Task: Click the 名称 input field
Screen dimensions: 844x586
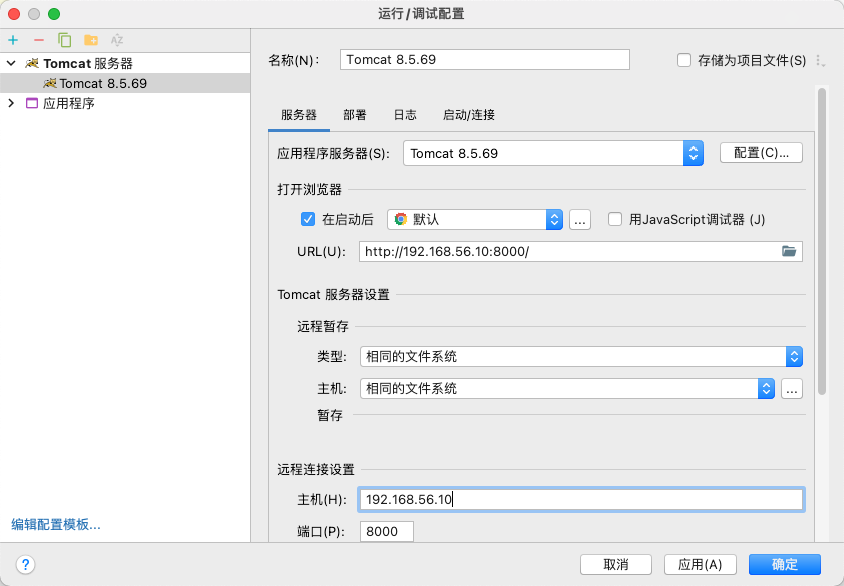Action: 484,60
